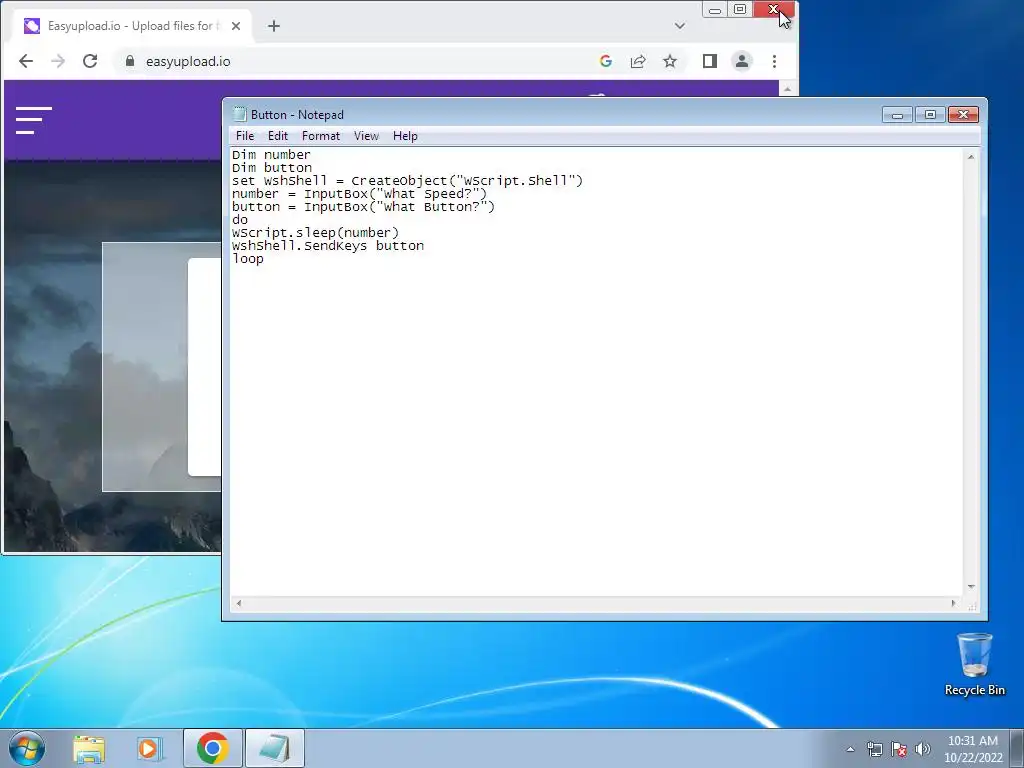Click Notepad vertical scrollbar up arrow

(971, 157)
